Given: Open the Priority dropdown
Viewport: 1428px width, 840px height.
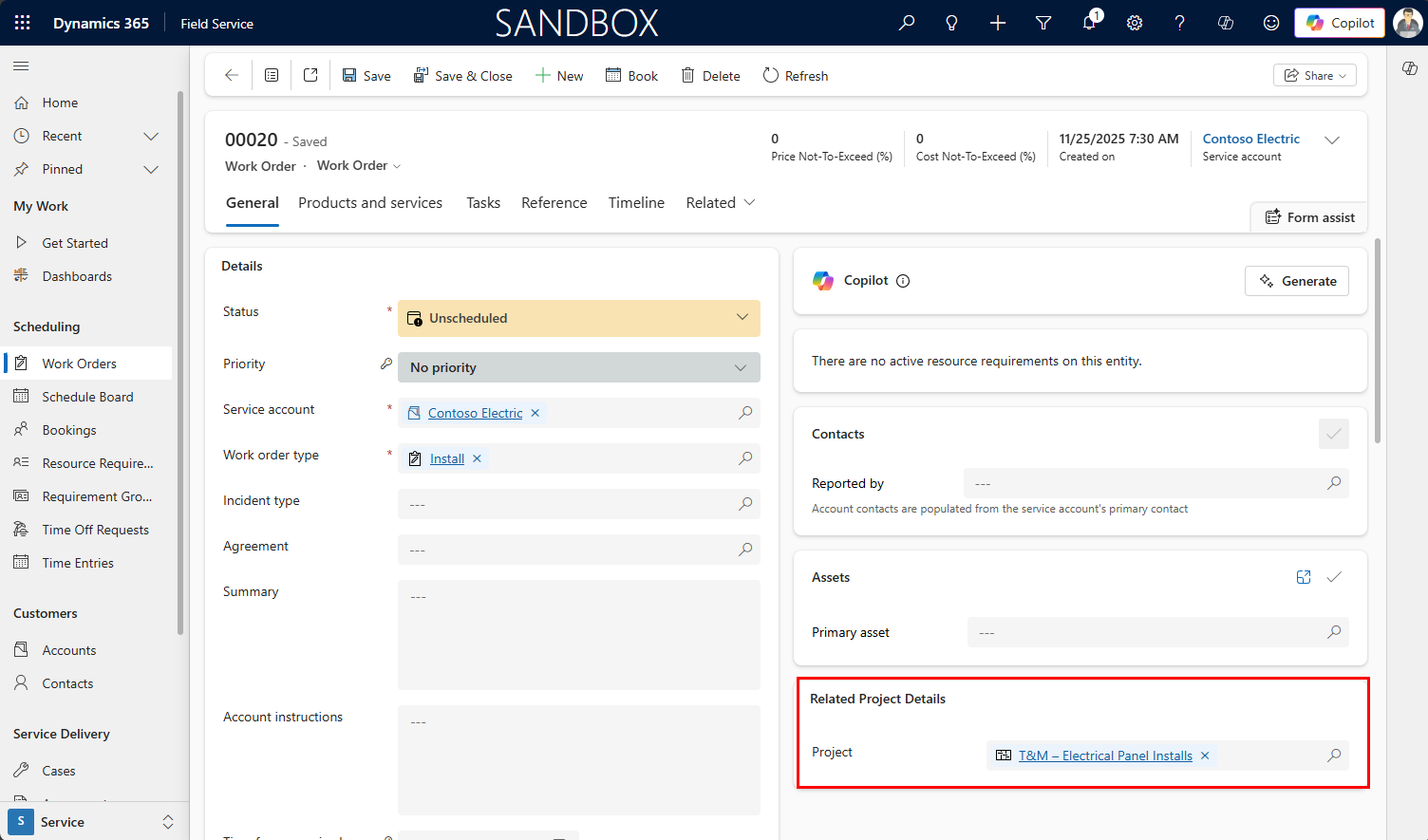Looking at the screenshot, I should (x=579, y=367).
